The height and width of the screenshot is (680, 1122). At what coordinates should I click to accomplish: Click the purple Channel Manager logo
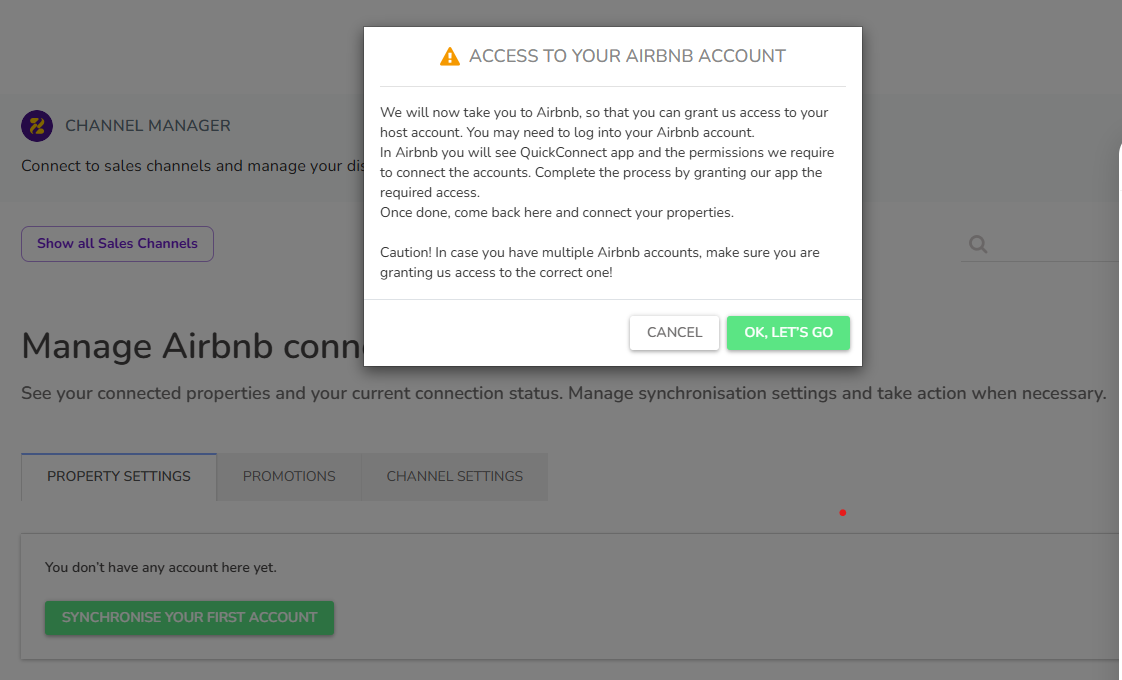(x=37, y=126)
